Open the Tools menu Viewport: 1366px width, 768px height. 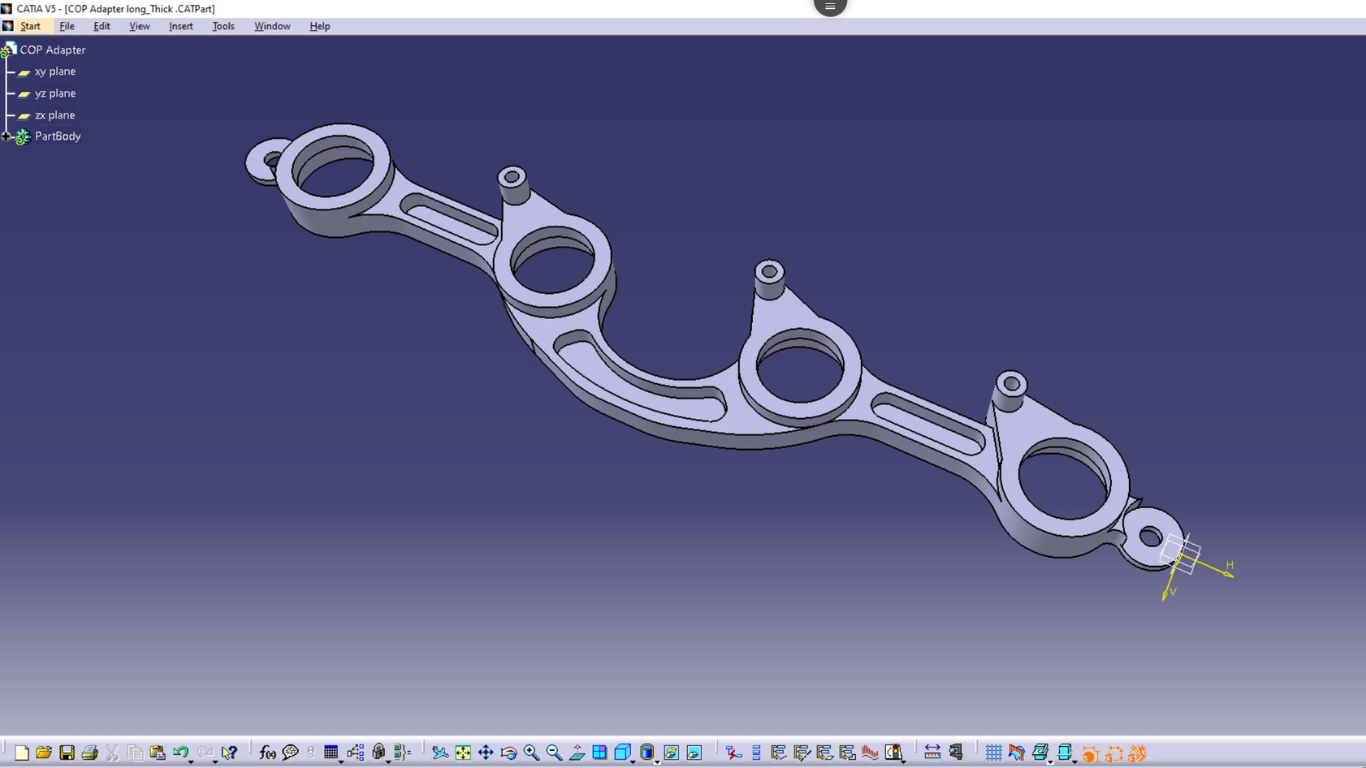click(223, 26)
